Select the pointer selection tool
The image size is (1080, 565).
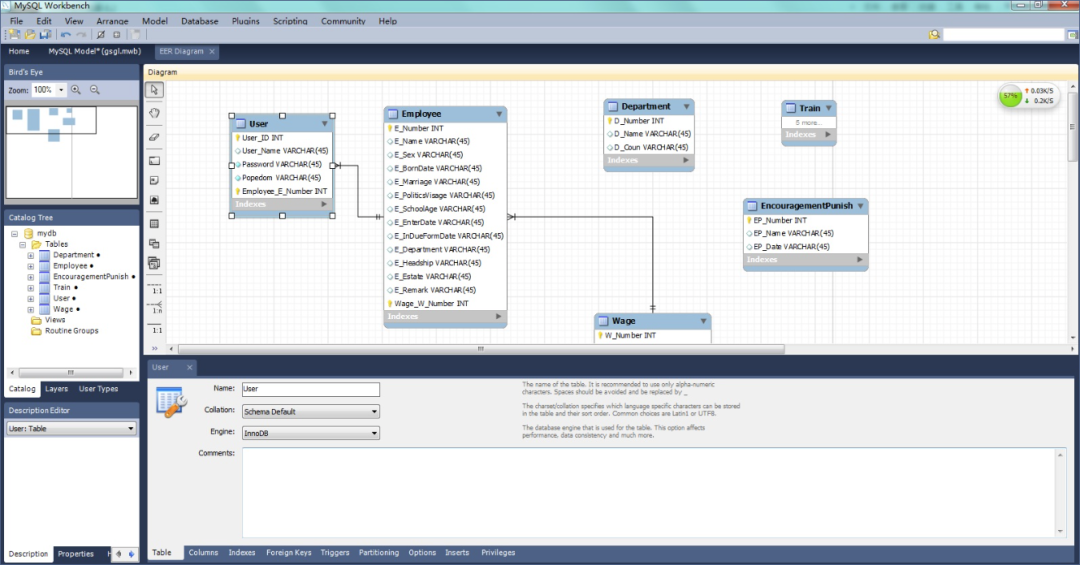(x=155, y=90)
